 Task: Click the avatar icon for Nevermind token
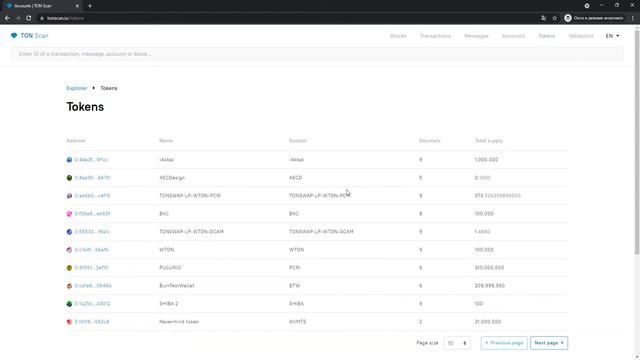[x=69, y=322]
